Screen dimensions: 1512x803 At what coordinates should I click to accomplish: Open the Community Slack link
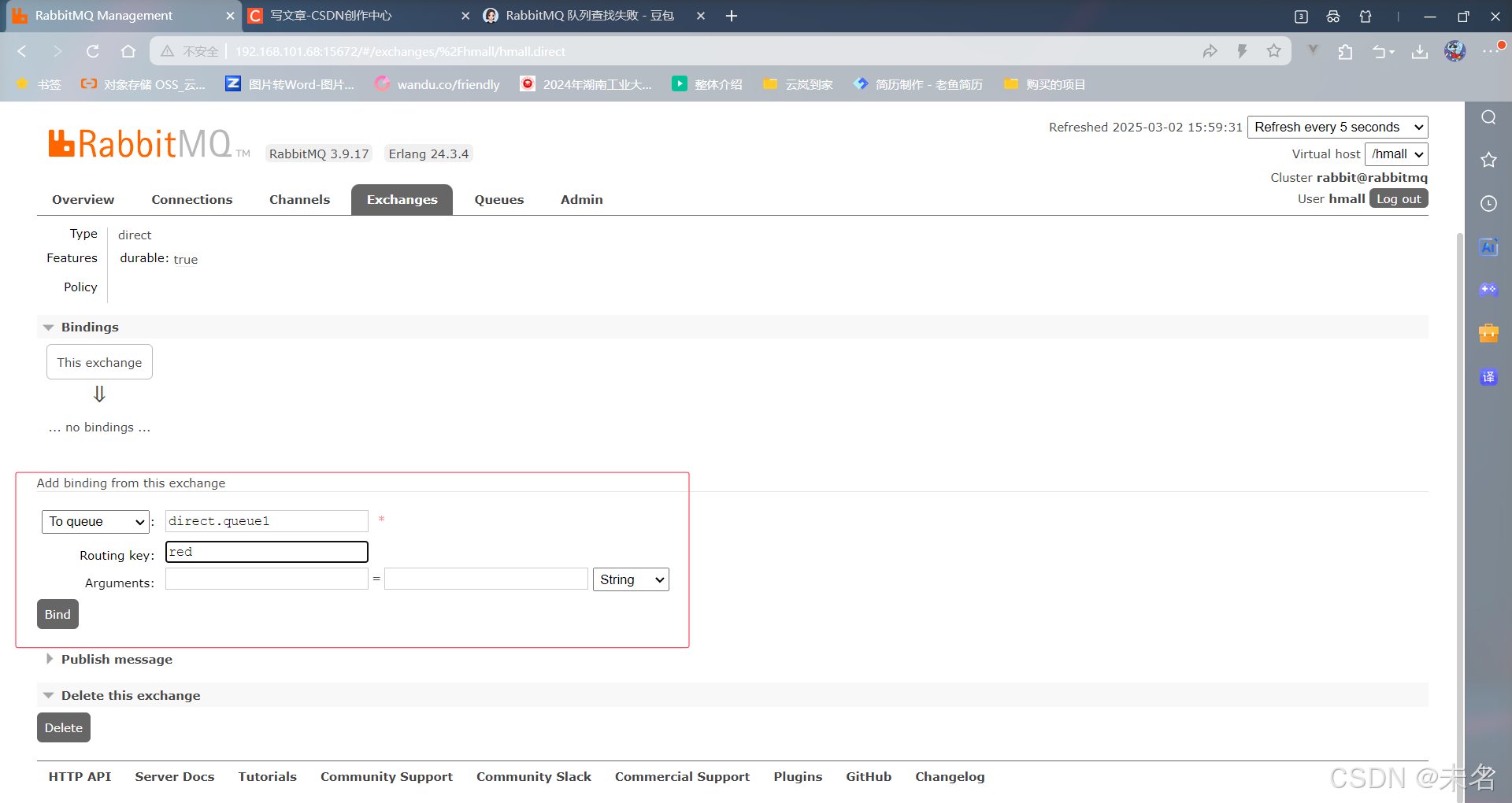[x=534, y=776]
